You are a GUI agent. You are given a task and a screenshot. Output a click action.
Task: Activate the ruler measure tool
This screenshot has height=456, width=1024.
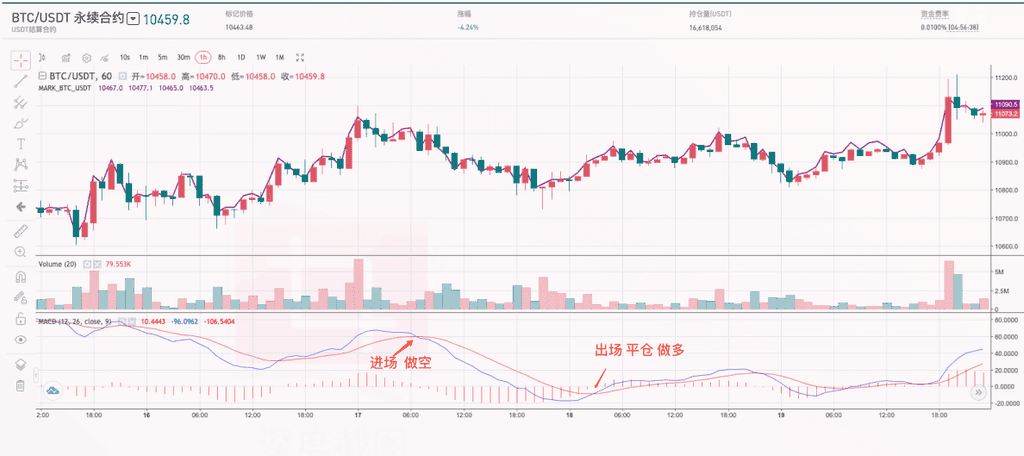[x=19, y=230]
